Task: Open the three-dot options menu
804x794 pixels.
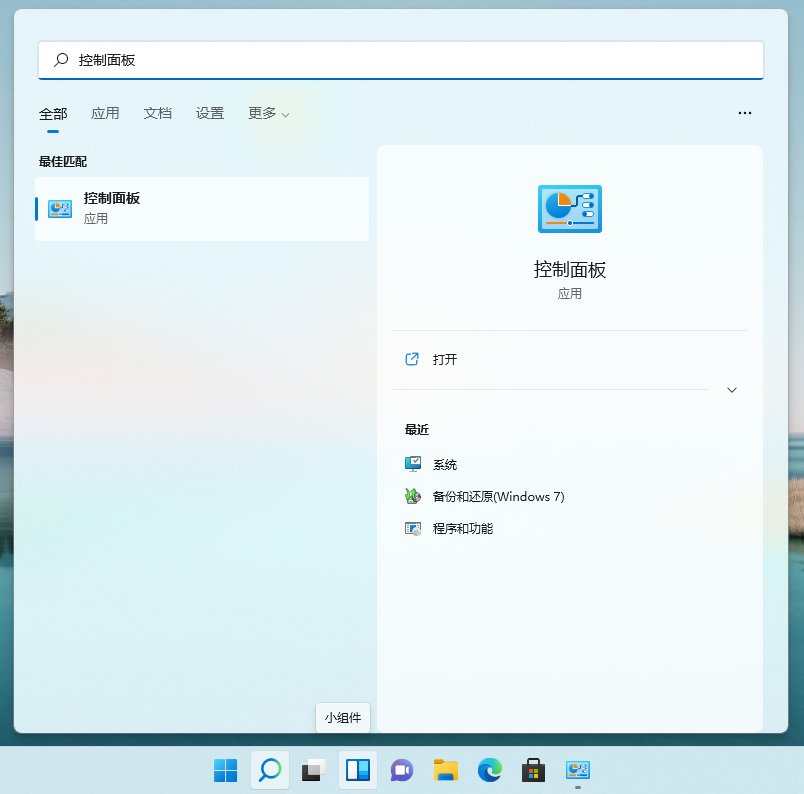Action: 744,114
